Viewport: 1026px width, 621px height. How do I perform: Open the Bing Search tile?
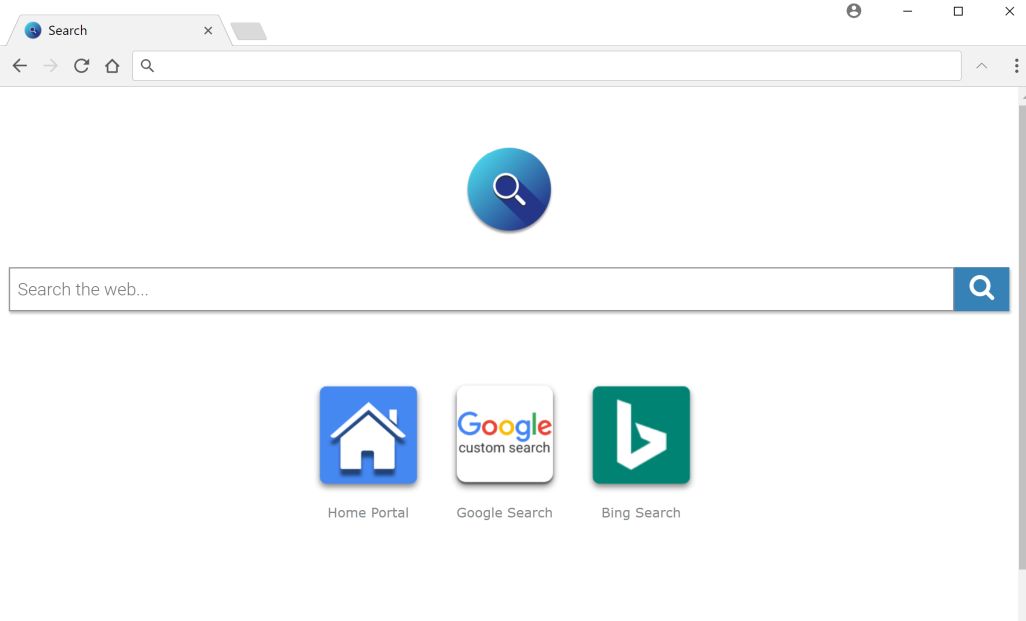(641, 435)
